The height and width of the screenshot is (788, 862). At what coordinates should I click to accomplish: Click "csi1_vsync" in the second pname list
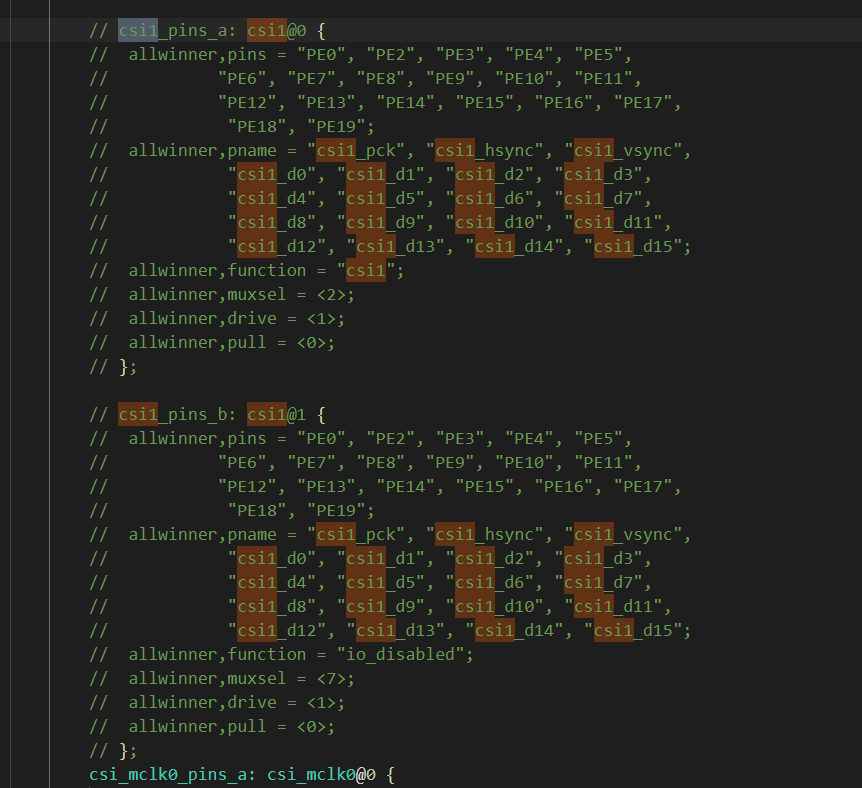pos(623,534)
